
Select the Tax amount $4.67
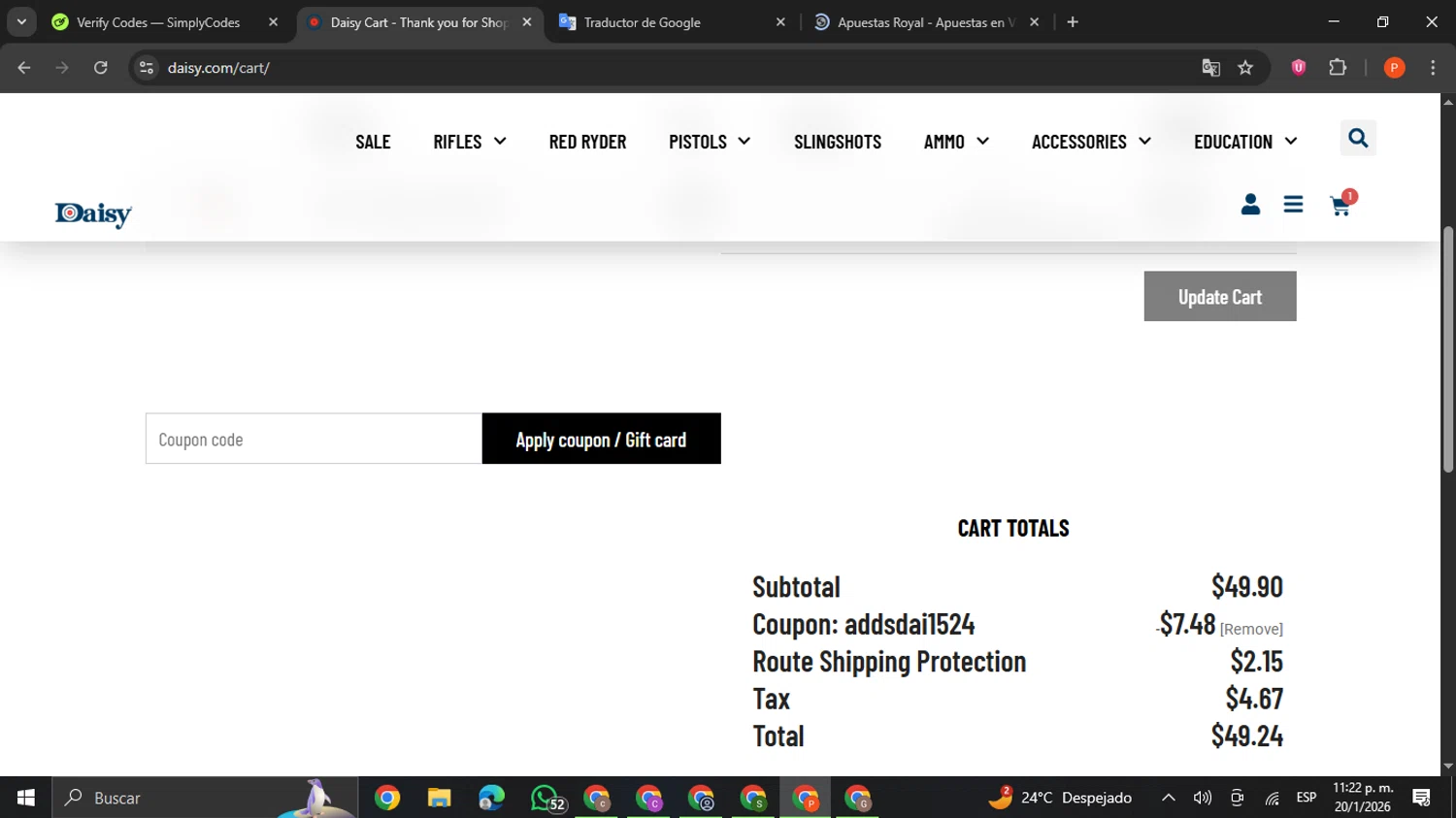click(x=1254, y=699)
